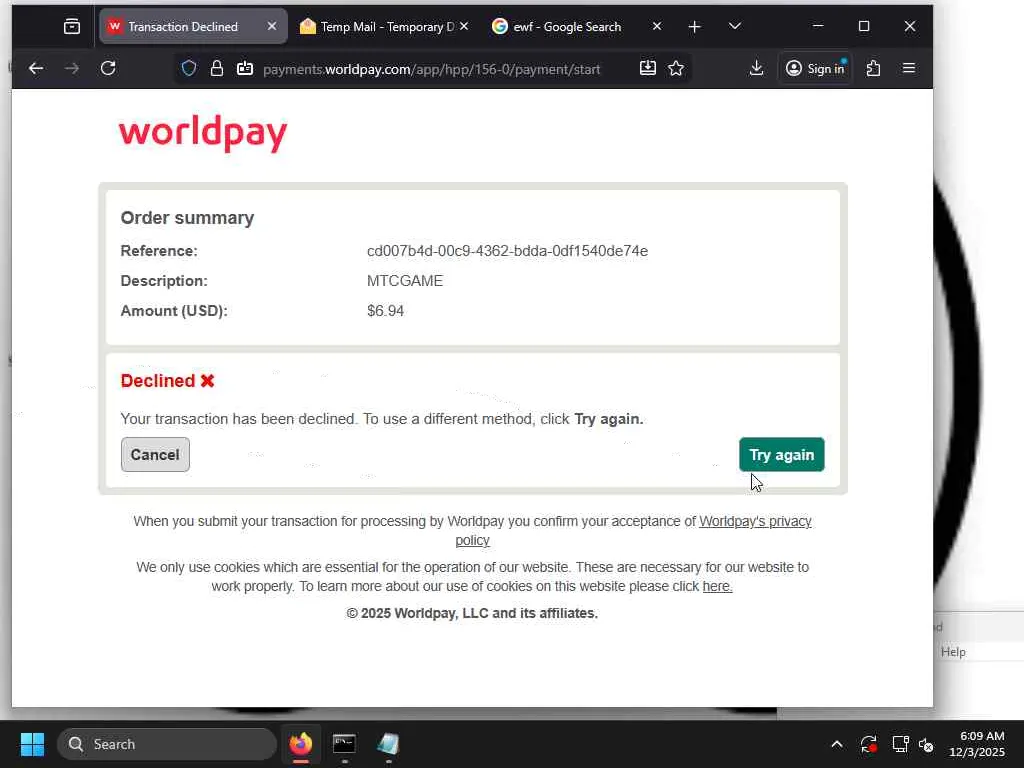Open the cookies 'here' link
This screenshot has height=768, width=1024.
[717, 586]
